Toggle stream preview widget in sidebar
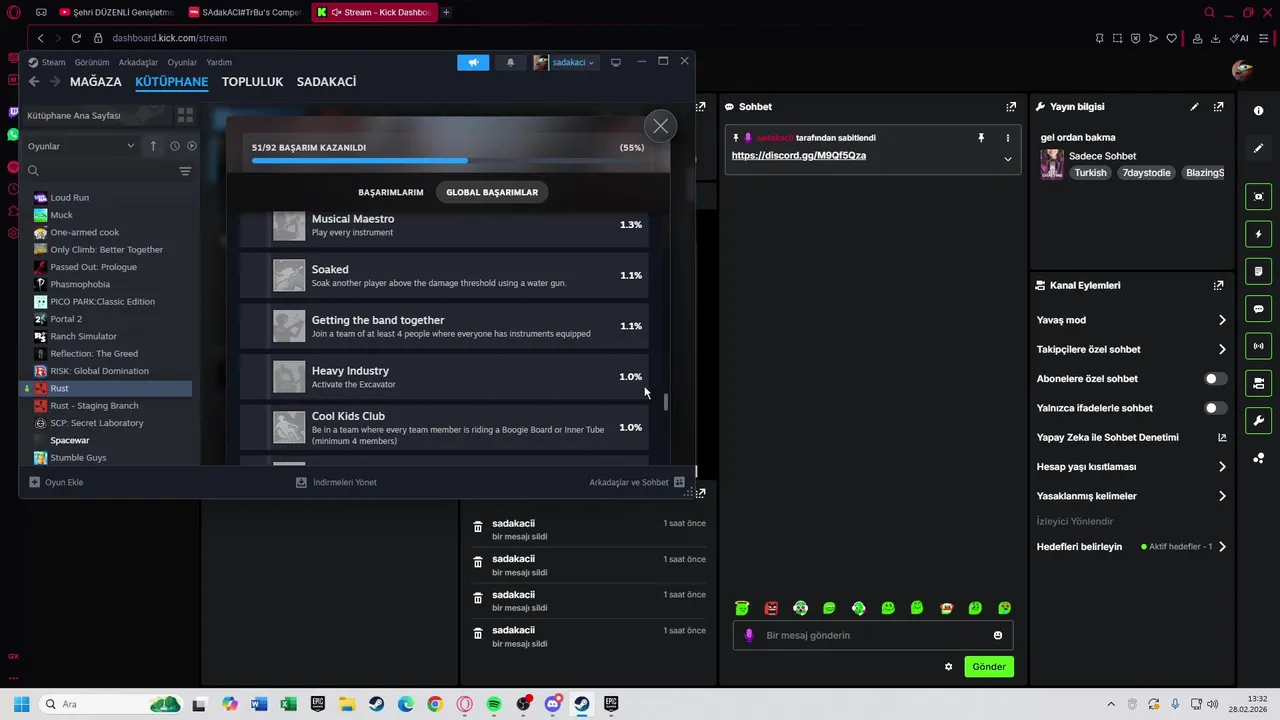Screen dimensions: 1280x720 (x=1258, y=197)
